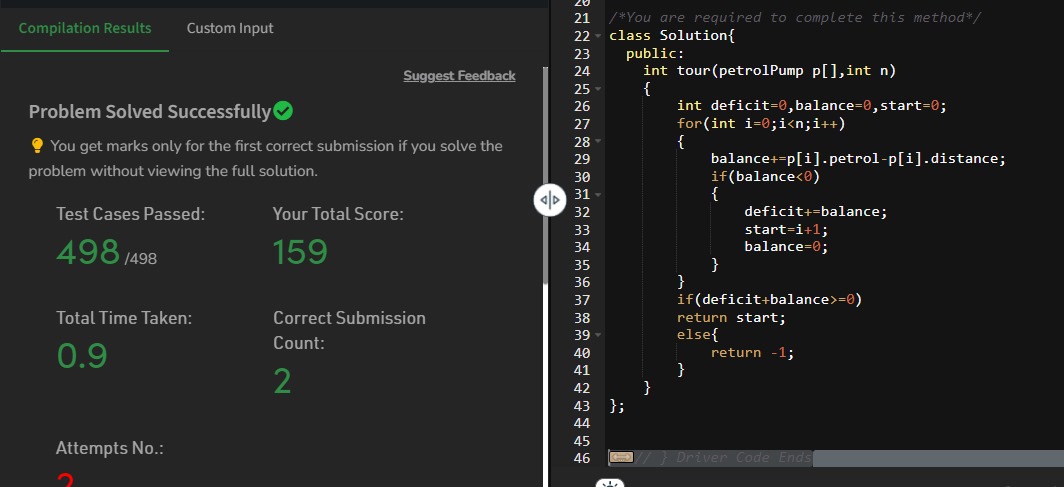Click the 'Your Total Score:' label
1064x487 pixels.
click(338, 214)
